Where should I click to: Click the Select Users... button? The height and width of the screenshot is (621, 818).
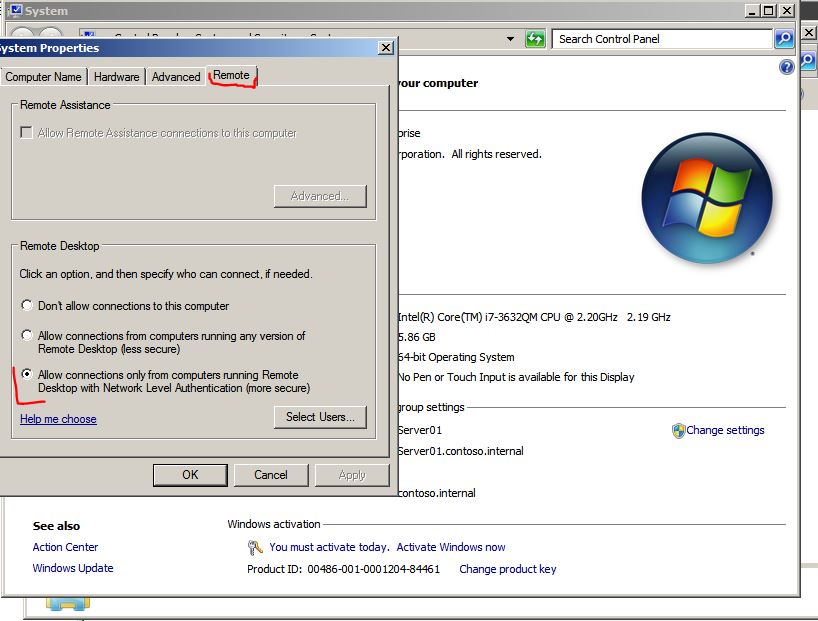(x=320, y=417)
